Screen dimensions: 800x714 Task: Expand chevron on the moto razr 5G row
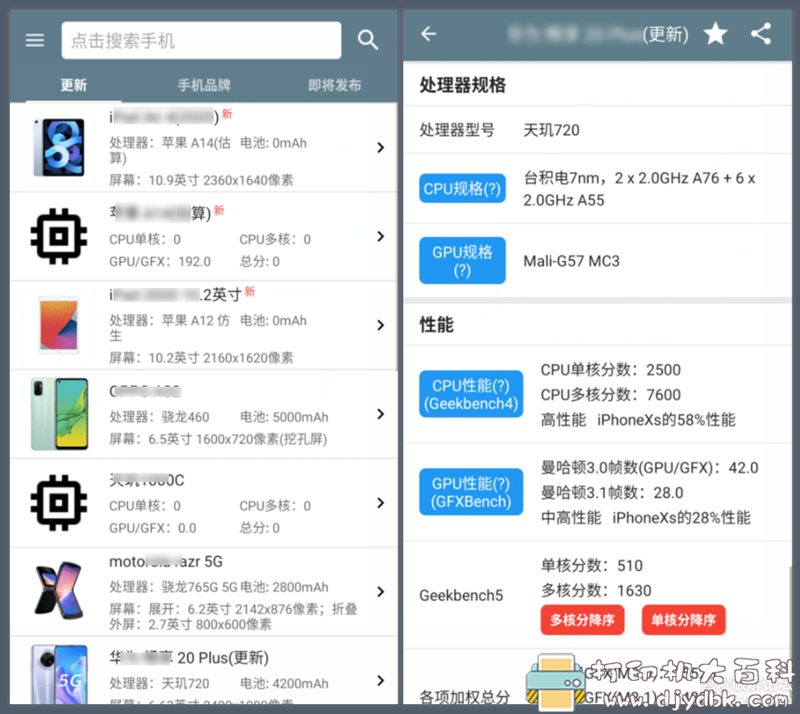coord(380,592)
